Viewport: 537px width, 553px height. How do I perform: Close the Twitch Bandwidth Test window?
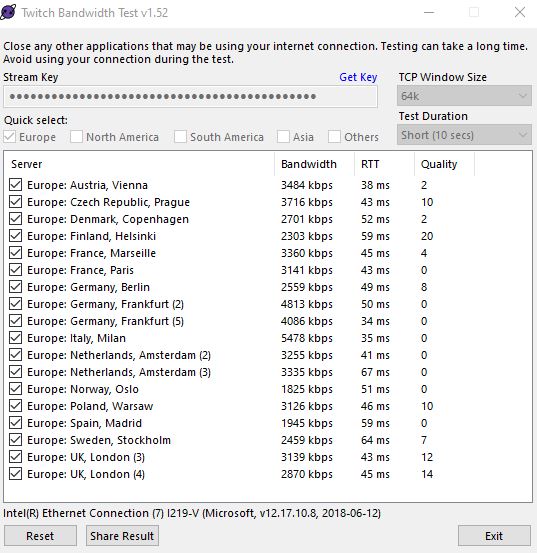(x=520, y=12)
